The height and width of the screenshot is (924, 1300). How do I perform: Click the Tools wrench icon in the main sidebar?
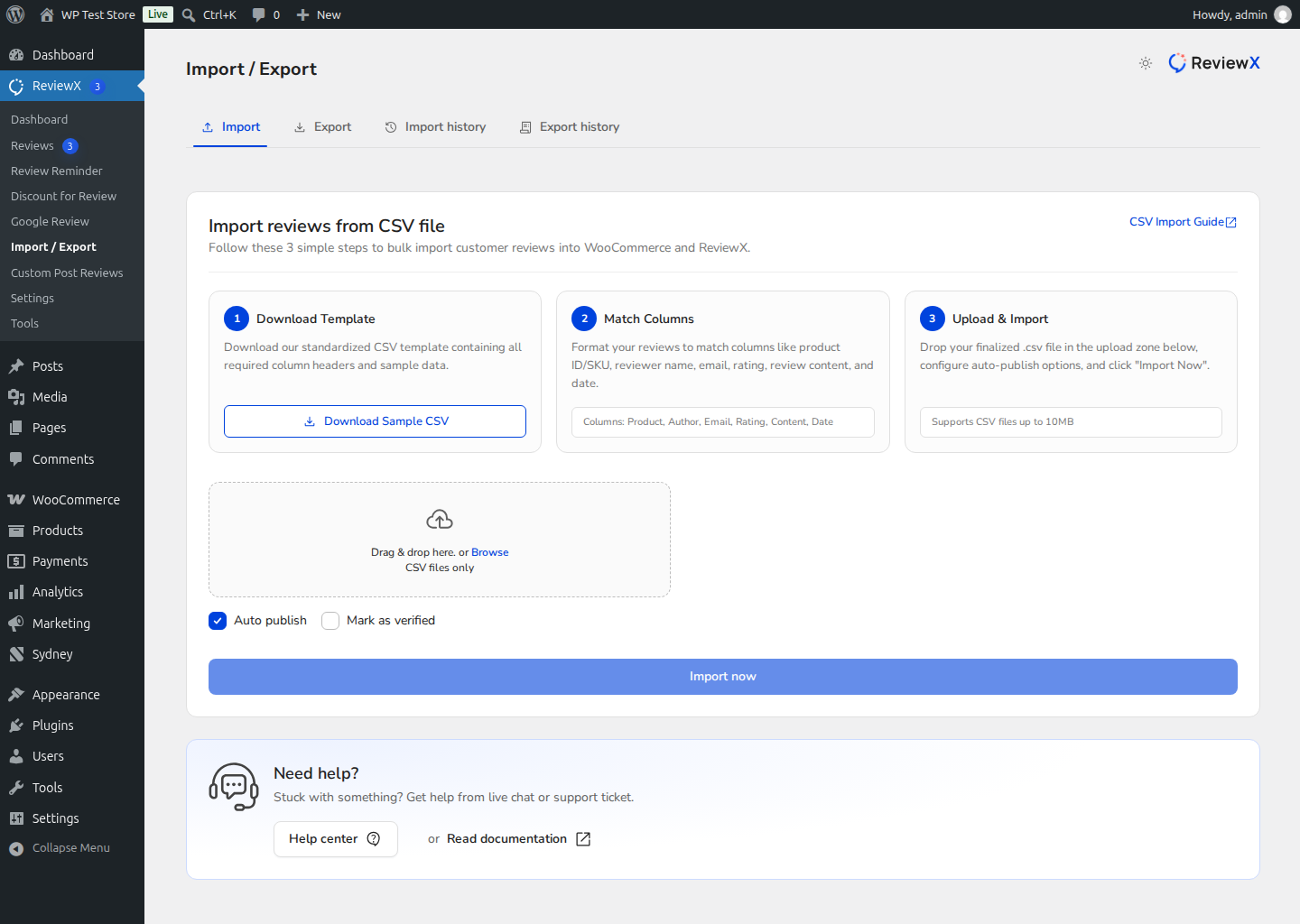16,788
